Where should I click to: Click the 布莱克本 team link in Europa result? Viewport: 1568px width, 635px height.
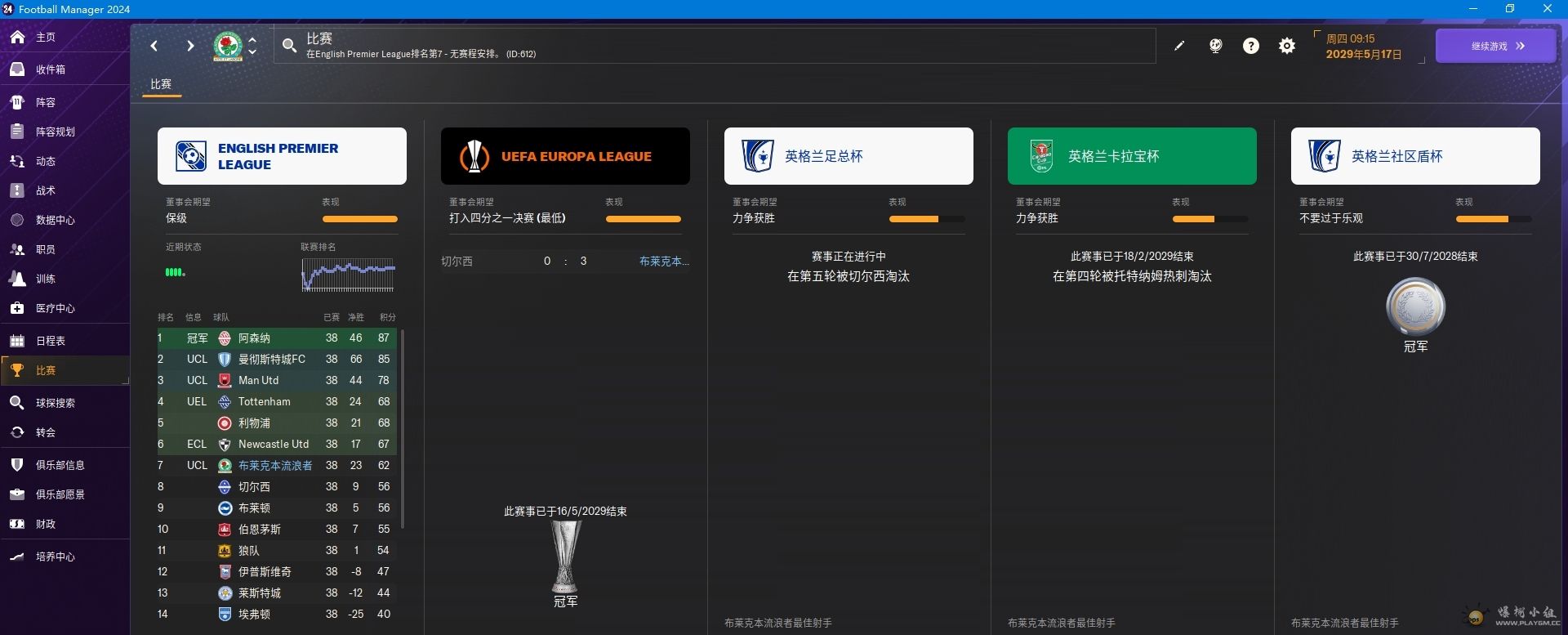[x=664, y=262]
